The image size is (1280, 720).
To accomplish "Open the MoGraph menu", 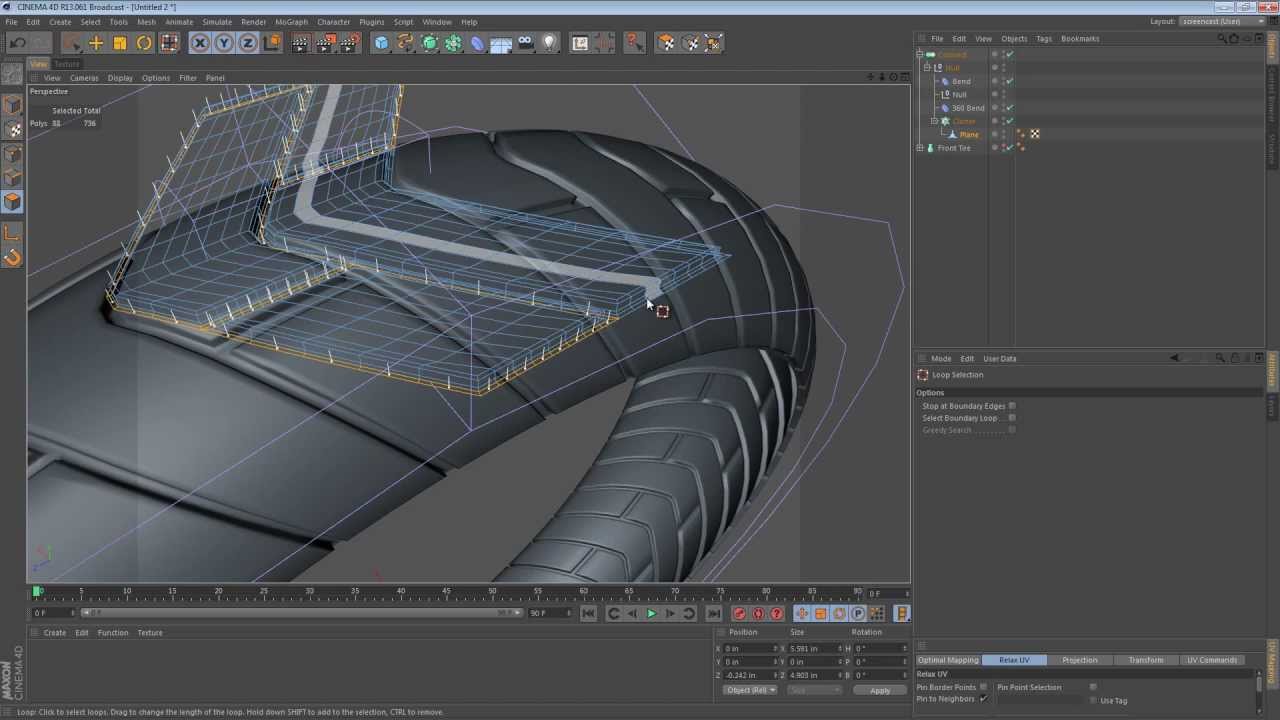I will point(291,22).
